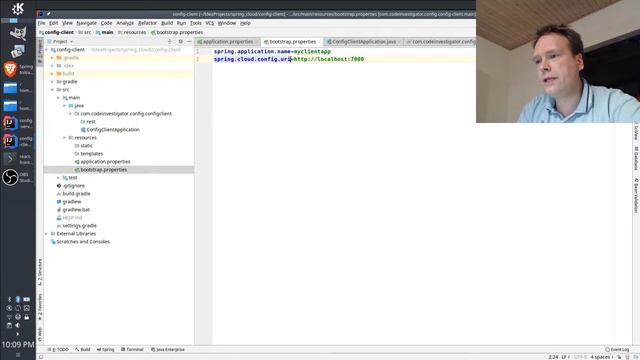640x360 pixels.
Task: Open the KDE application launcher
Action: point(18,8)
